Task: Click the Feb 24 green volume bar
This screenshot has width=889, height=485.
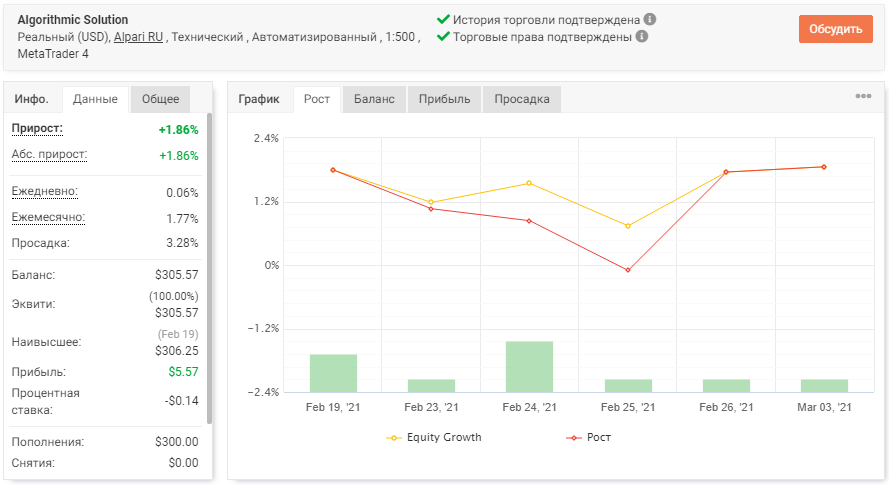Action: click(x=530, y=366)
